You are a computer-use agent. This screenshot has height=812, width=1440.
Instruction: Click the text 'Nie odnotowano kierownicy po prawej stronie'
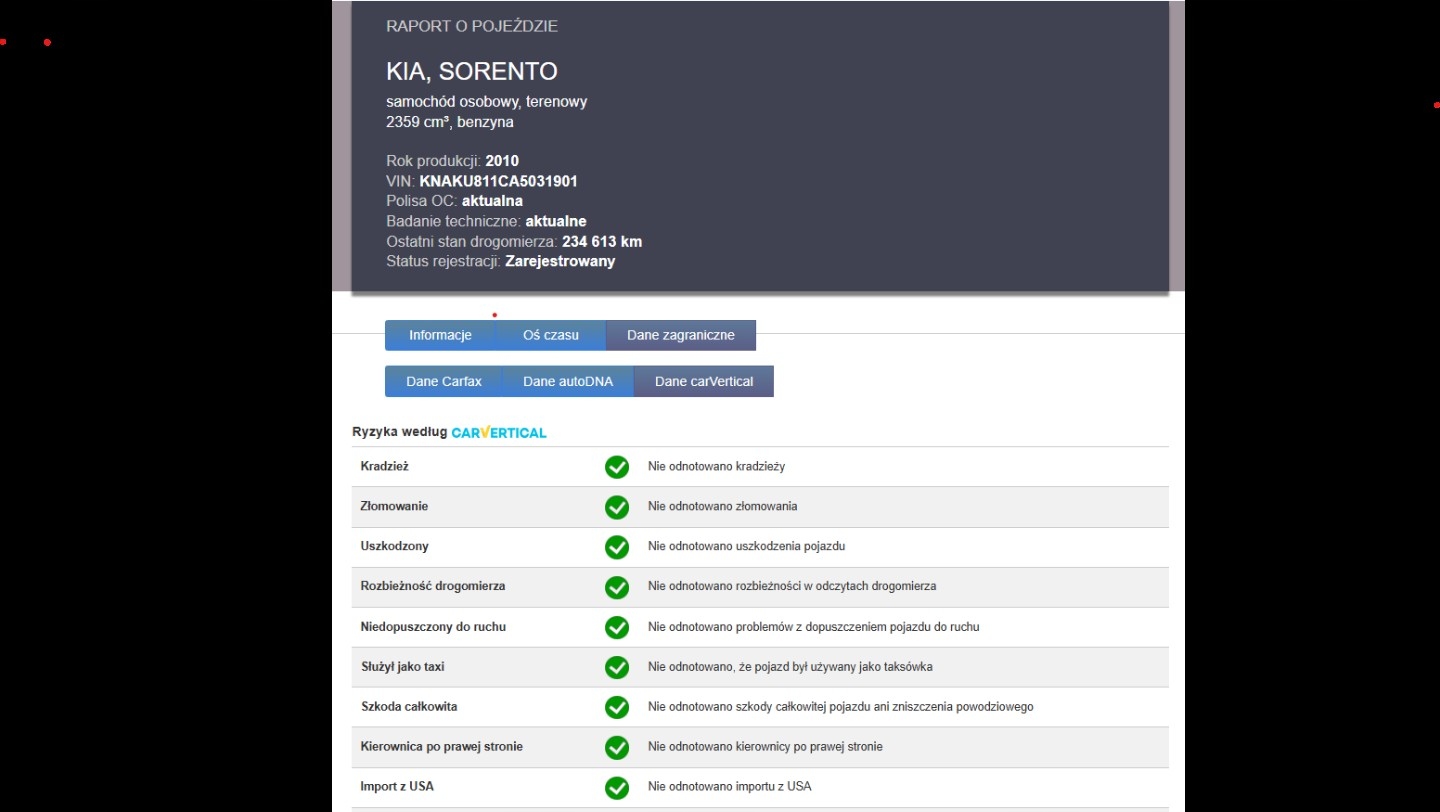(765, 747)
